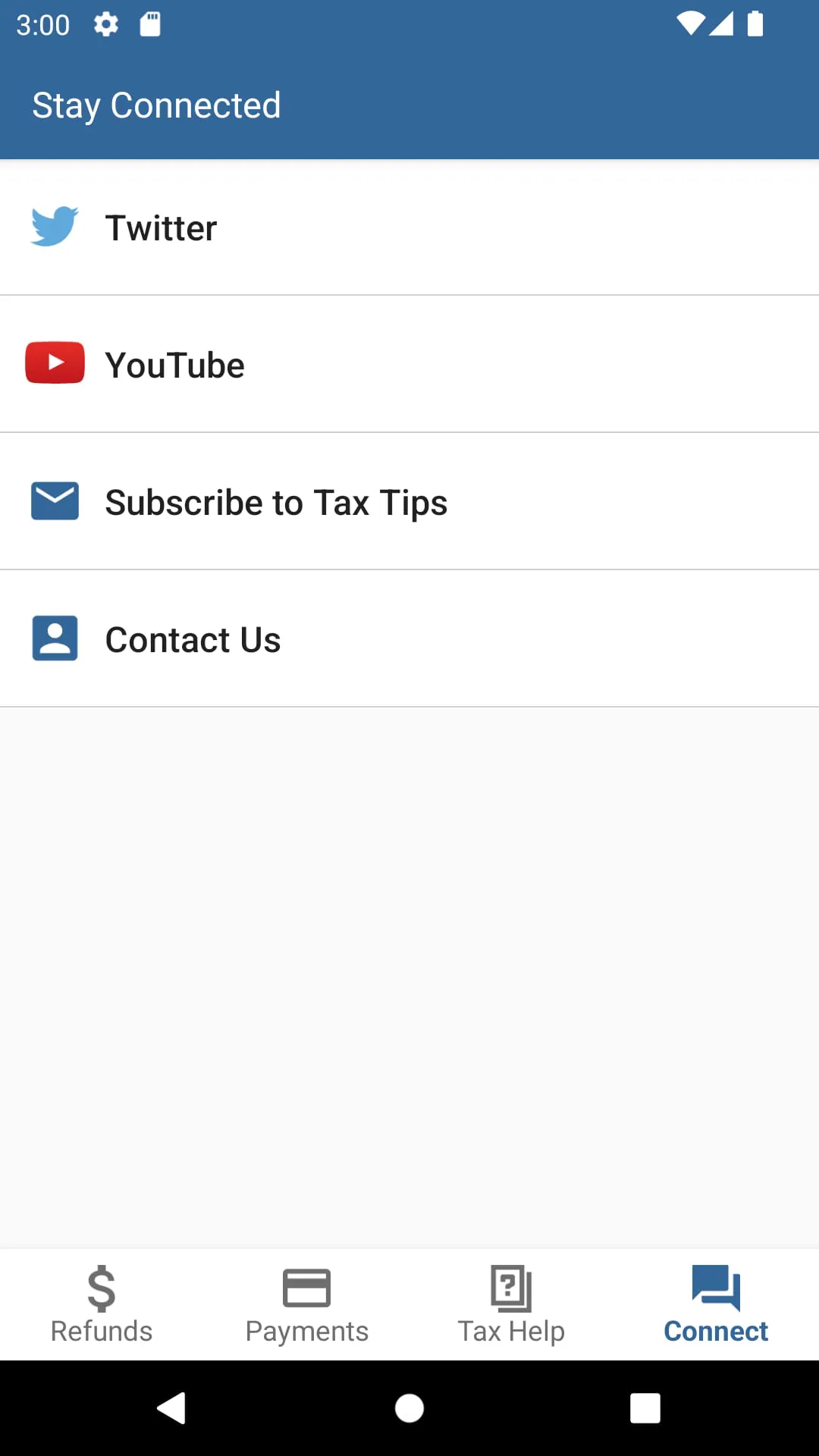Select Subscribe to Tax Tips

click(409, 502)
